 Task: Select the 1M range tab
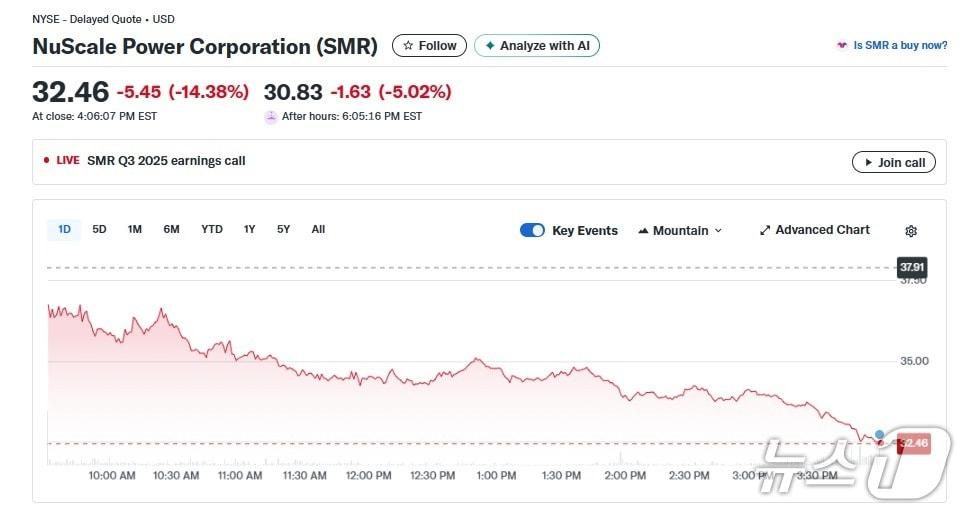click(x=135, y=229)
